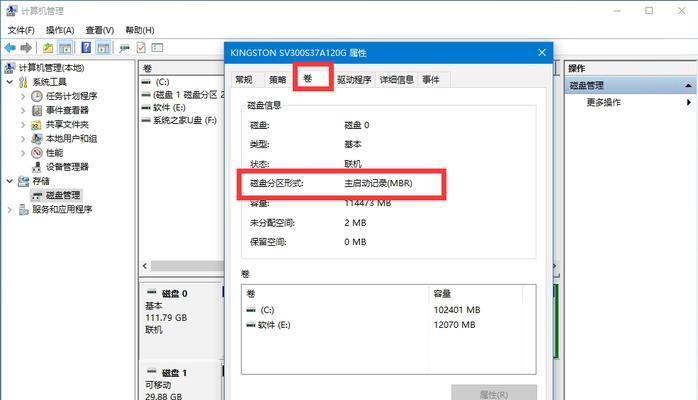The width and height of the screenshot is (698, 400).
Task: Click the 磁盘 0 disk icon in the lower pane
Action: [152, 293]
